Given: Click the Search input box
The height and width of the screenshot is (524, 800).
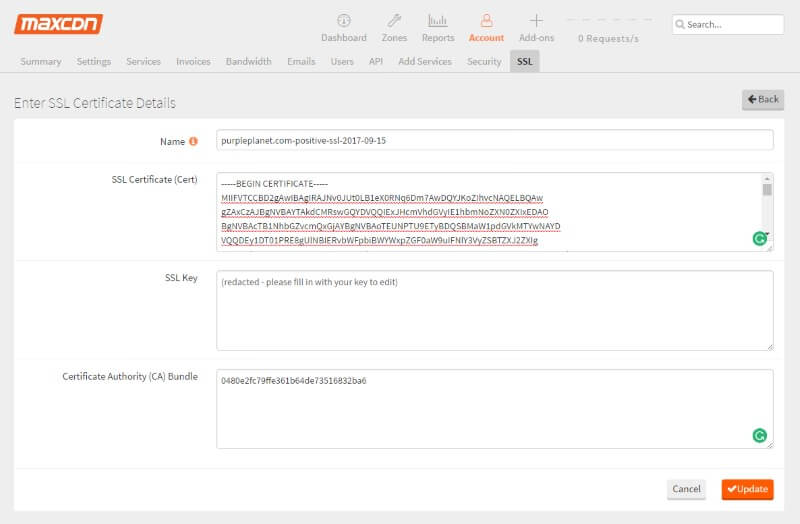Looking at the screenshot, I should 733,24.
